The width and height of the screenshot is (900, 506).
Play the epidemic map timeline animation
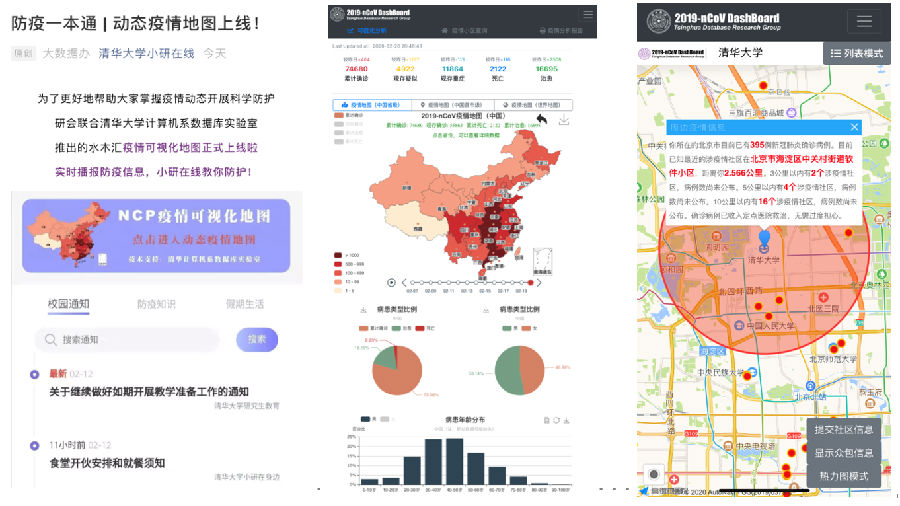click(391, 282)
